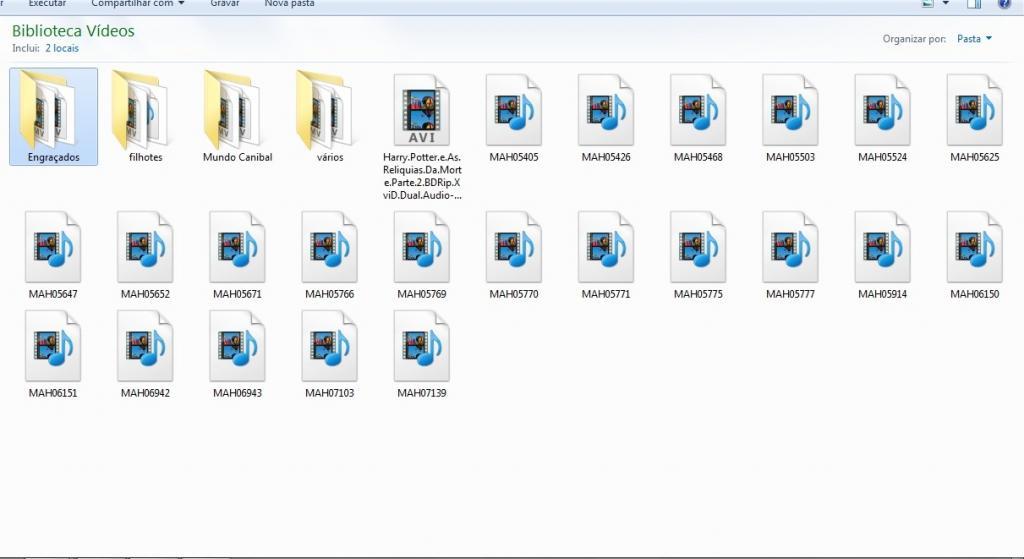Select video file MAH06943

pos(237,354)
